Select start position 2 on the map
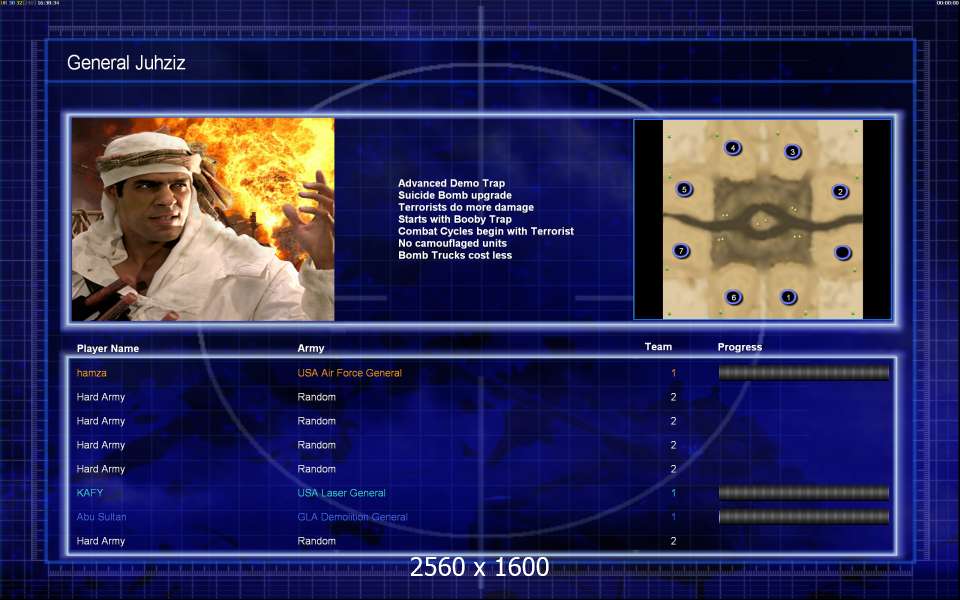The height and width of the screenshot is (600, 960). click(x=840, y=191)
